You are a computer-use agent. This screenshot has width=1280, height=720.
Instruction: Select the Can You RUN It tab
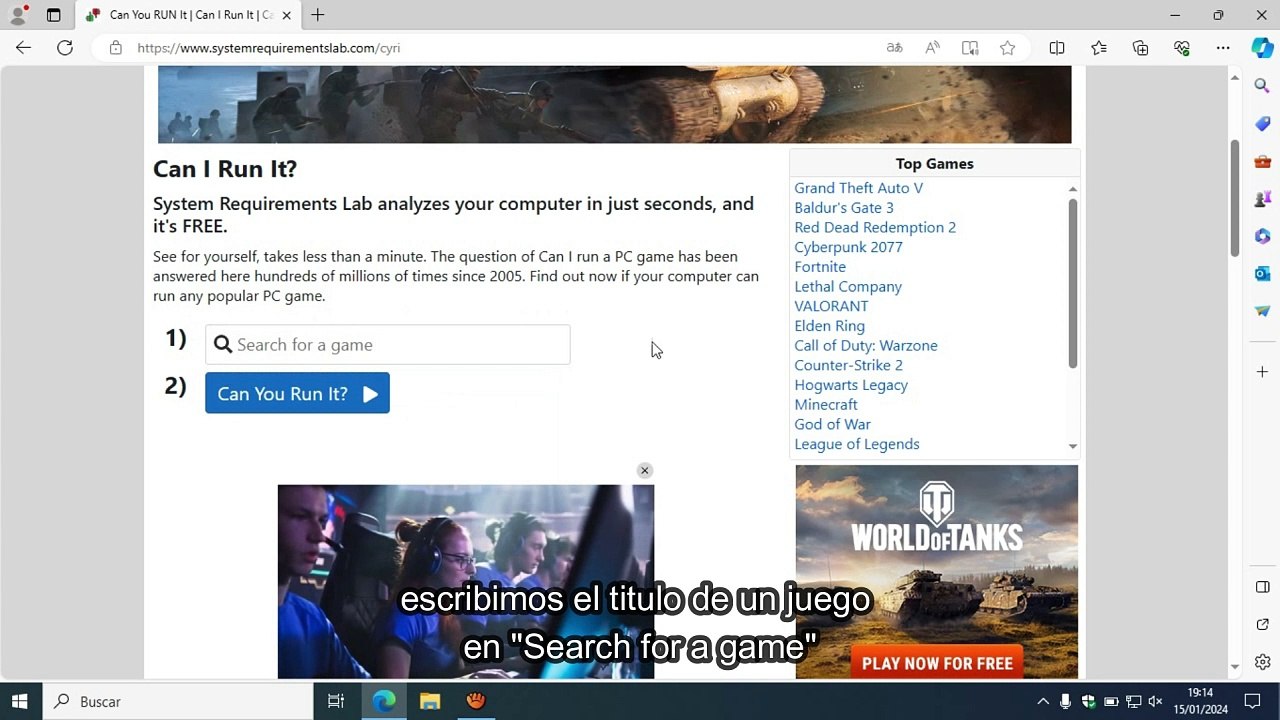click(x=188, y=15)
